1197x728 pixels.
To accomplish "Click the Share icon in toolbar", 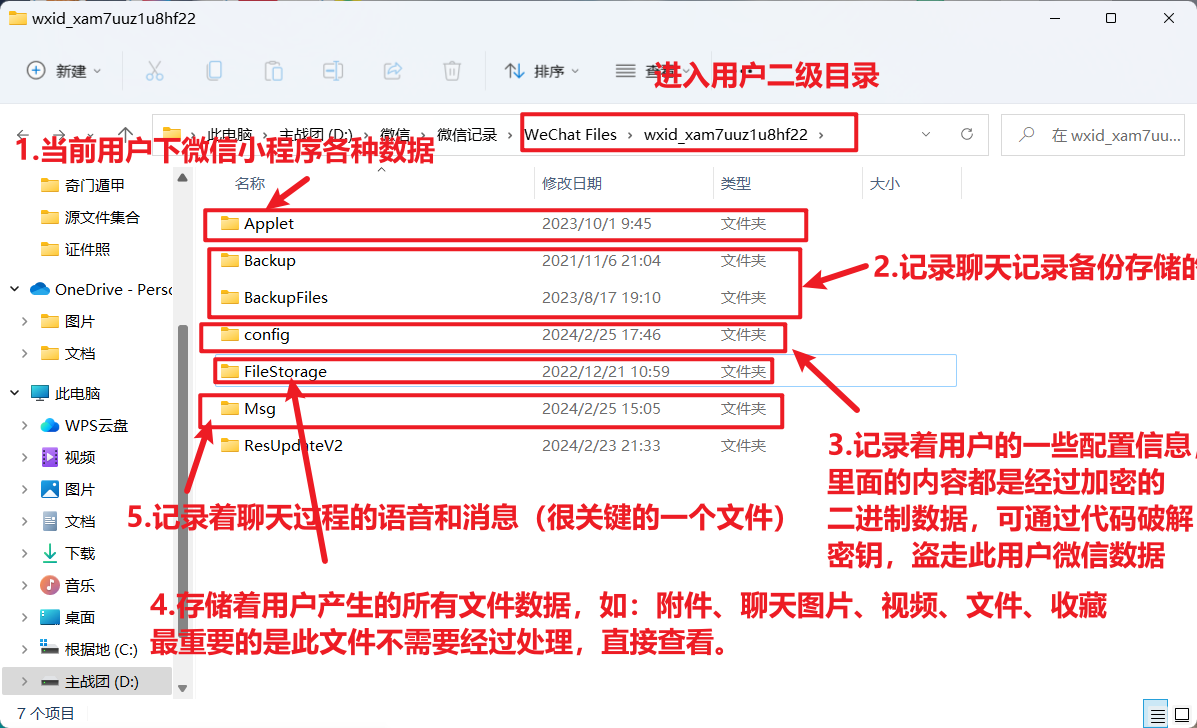I will (392, 71).
